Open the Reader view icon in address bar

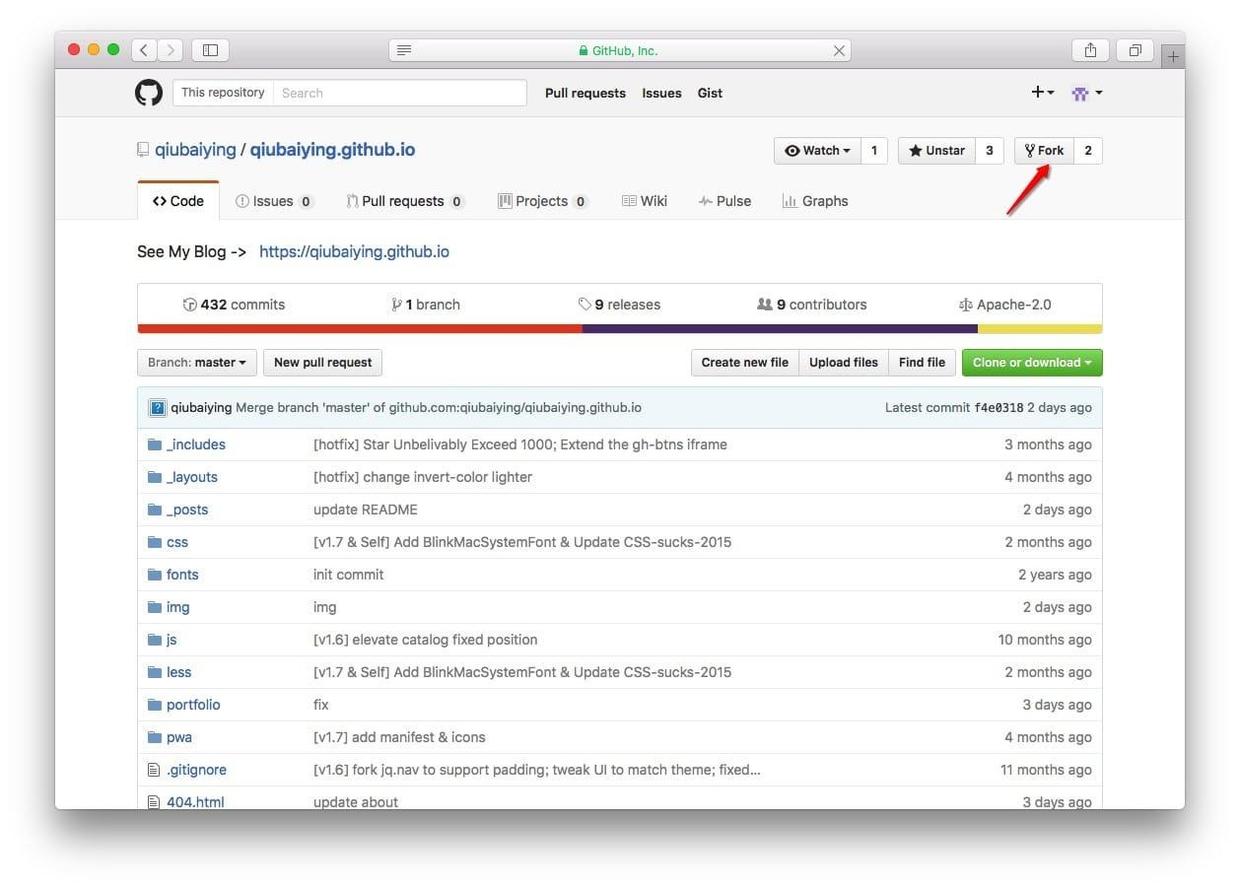(x=404, y=50)
